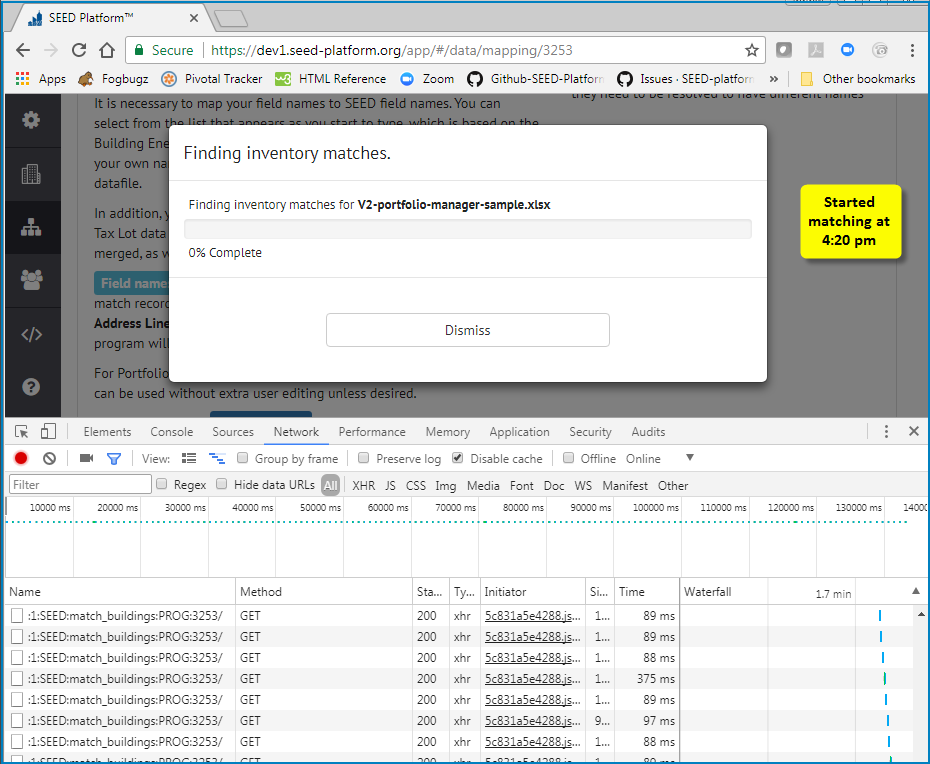Check the 375 ms request row checkbox

17,679
